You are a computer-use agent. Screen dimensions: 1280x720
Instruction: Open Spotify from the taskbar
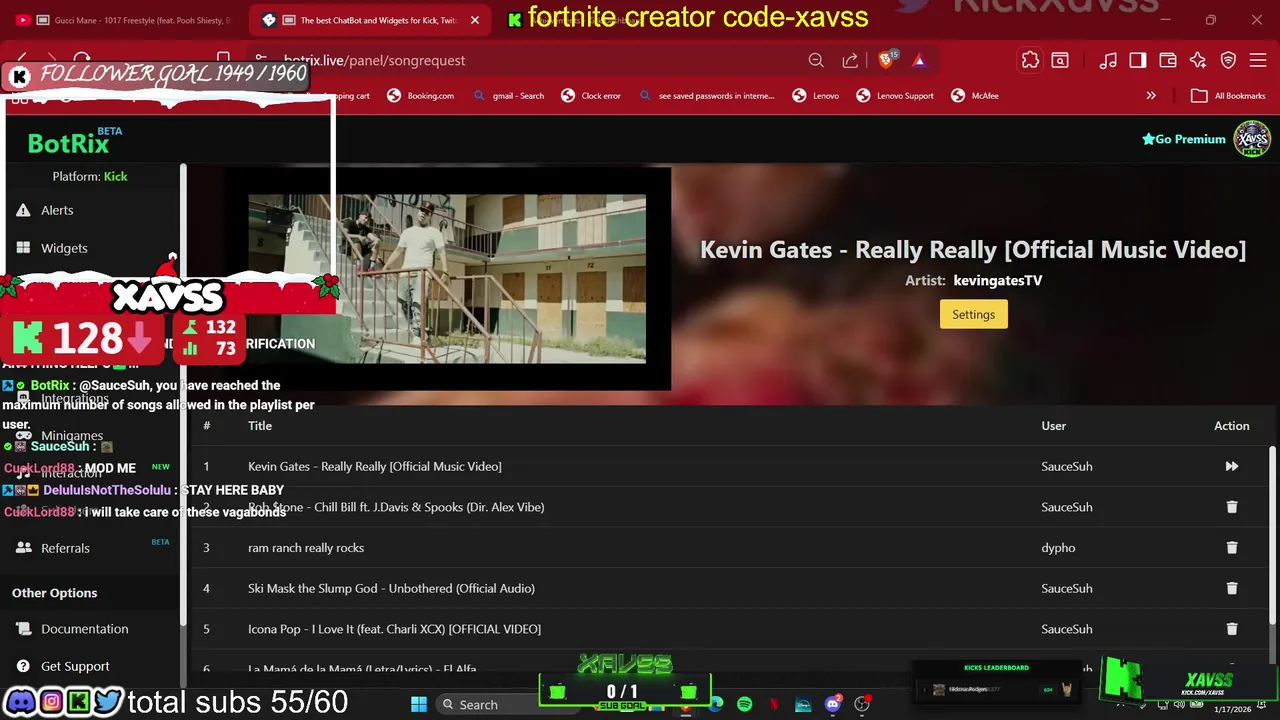(744, 704)
